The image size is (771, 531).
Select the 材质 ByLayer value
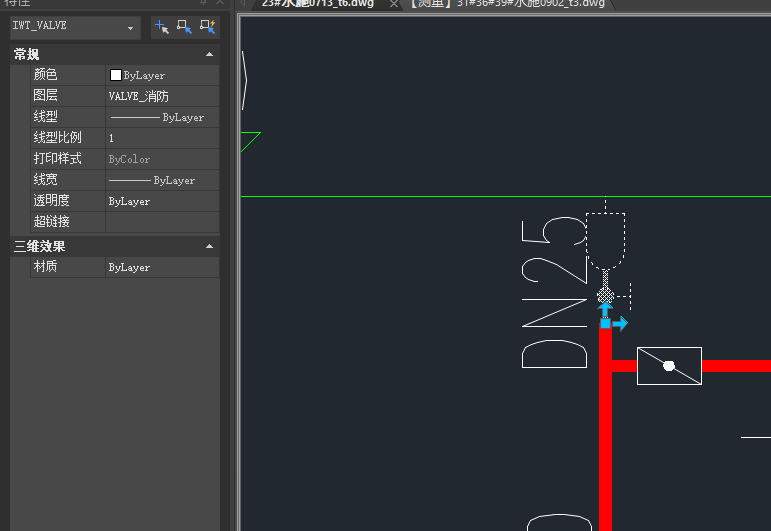(162, 267)
